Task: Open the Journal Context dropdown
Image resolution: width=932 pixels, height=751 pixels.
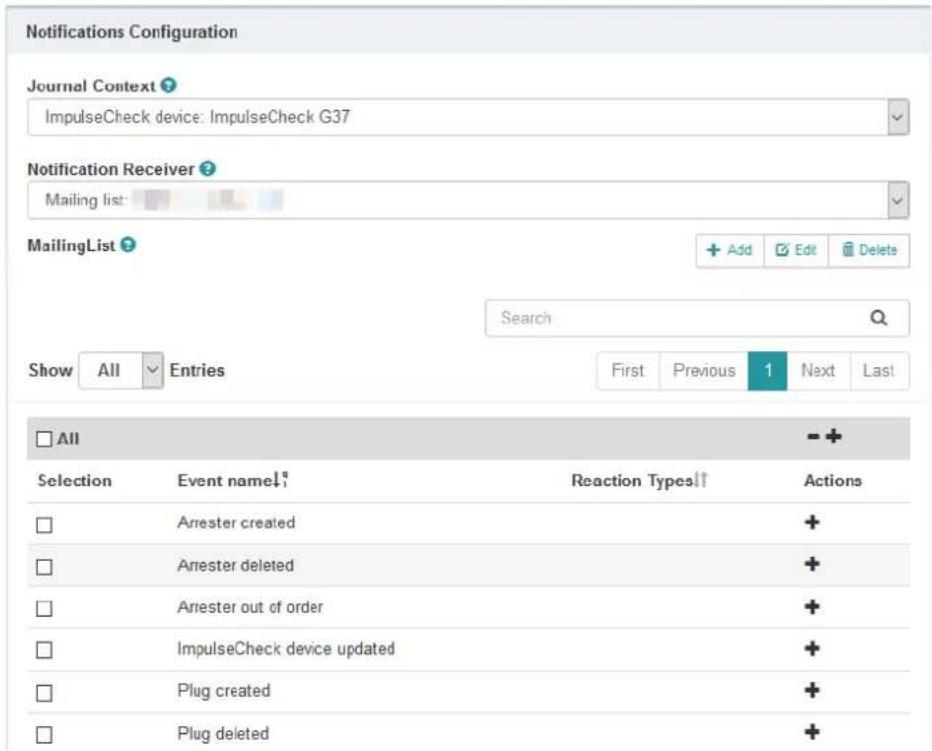Action: click(468, 117)
